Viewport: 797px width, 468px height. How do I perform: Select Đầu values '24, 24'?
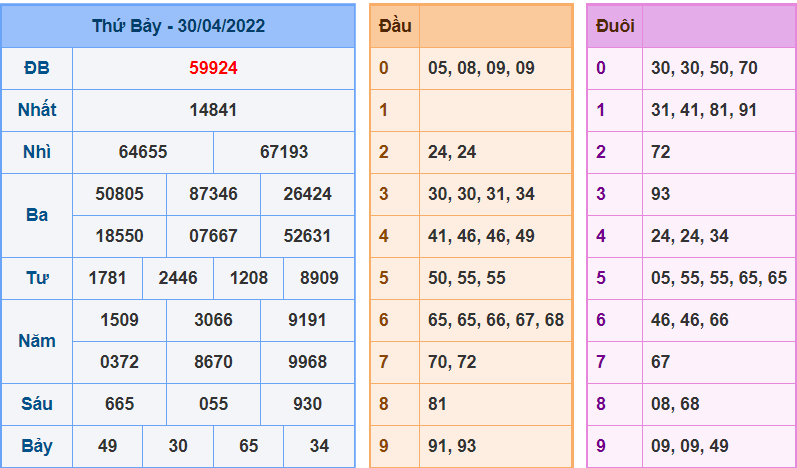(452, 152)
